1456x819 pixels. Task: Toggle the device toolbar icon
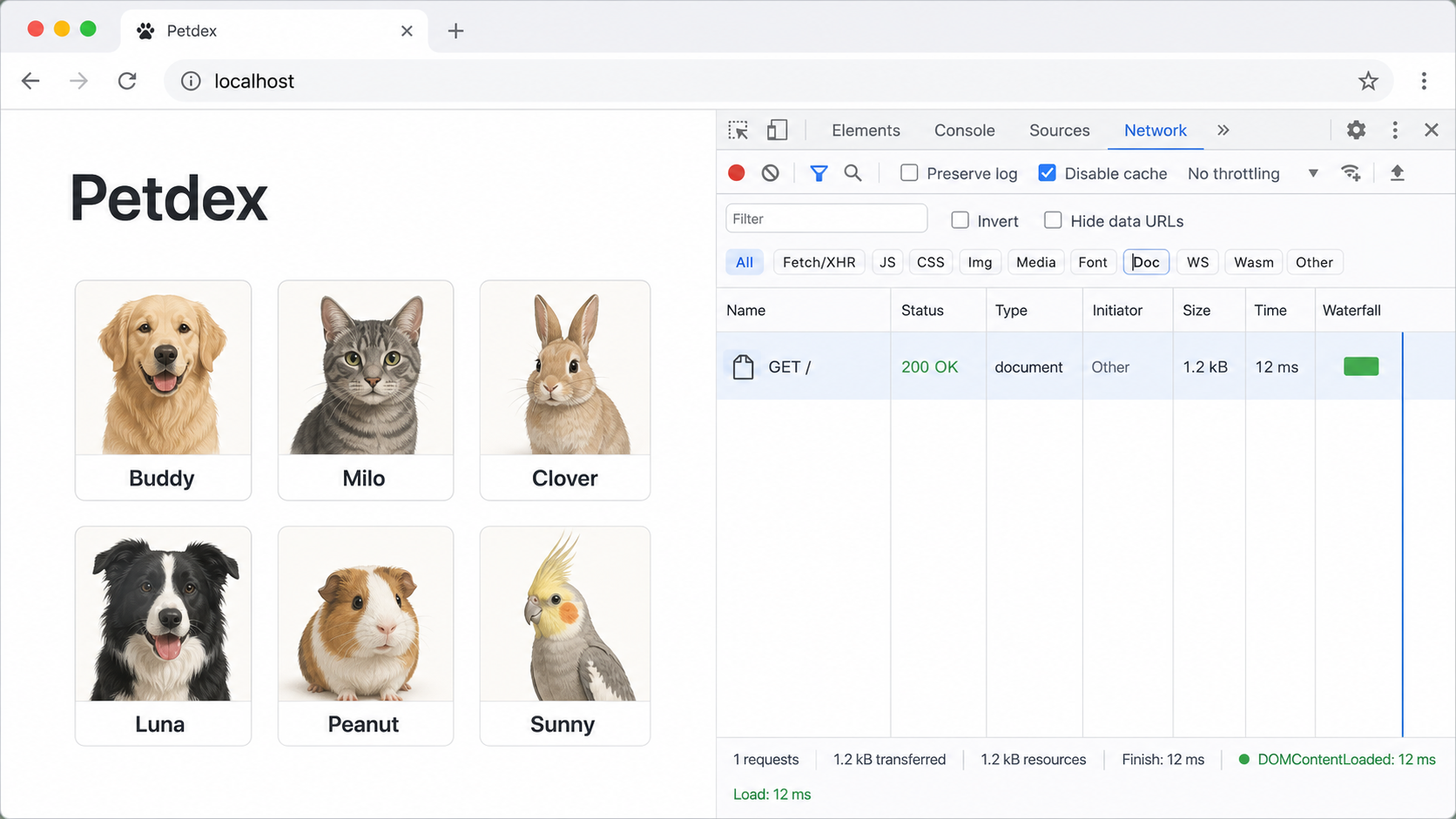click(777, 131)
